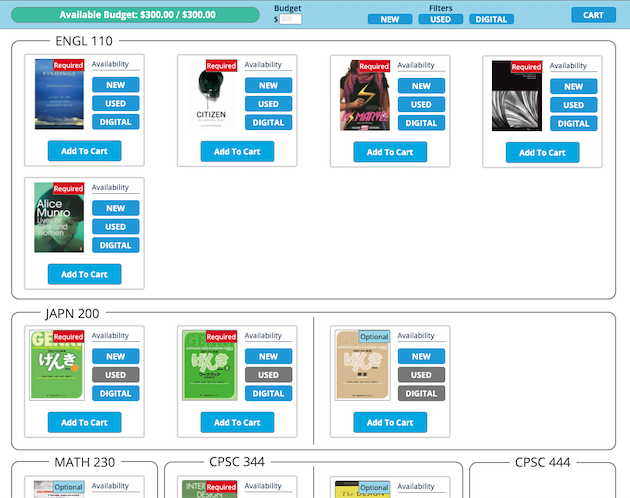Screen dimensions: 630x498
Task: Select USED availability for Alice Munro book
Action: (116, 226)
